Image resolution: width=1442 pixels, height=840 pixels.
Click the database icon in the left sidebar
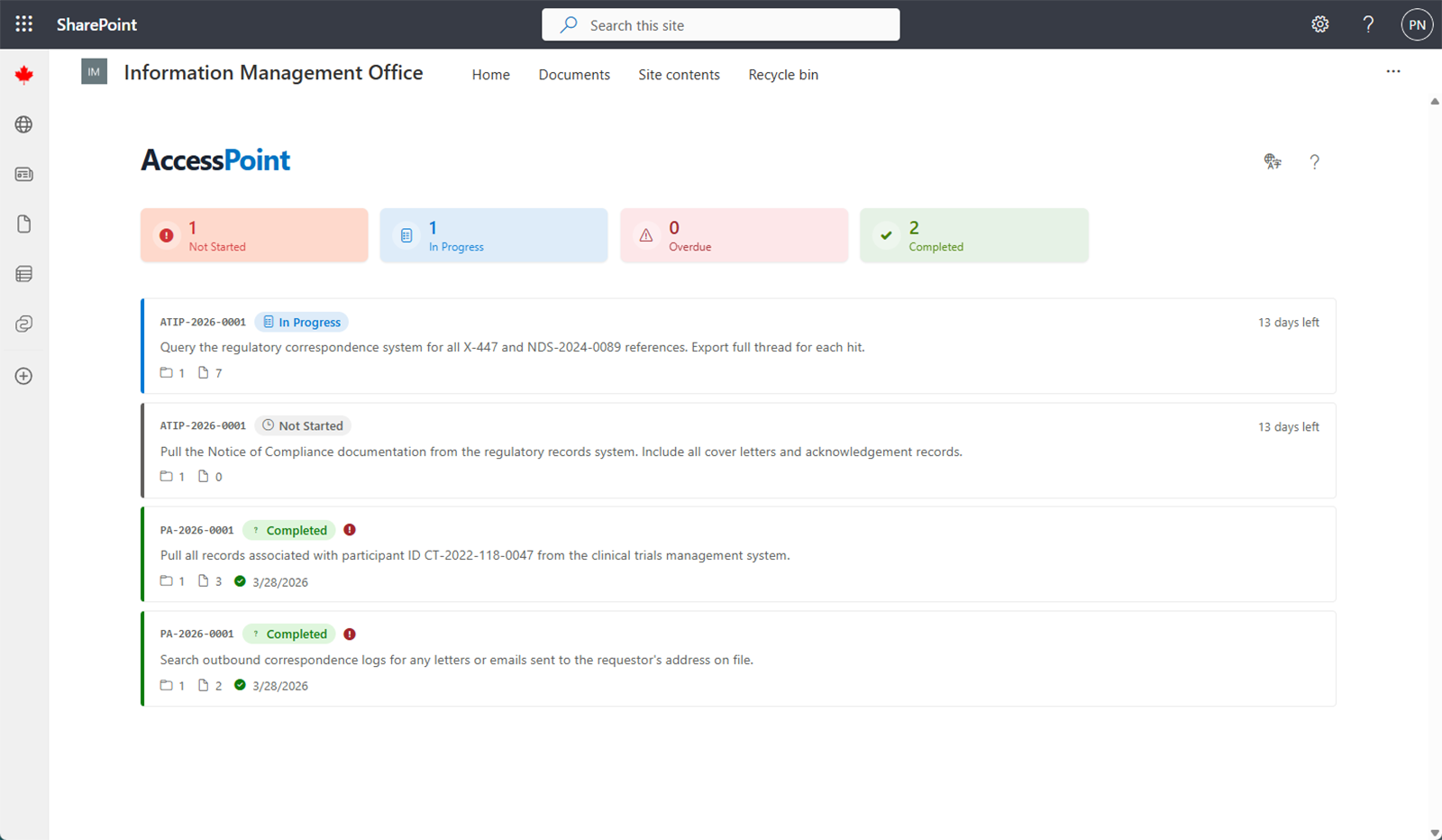[23, 274]
